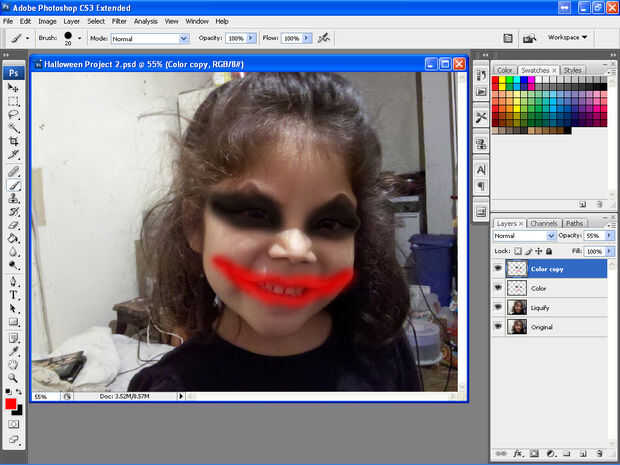Select the Rectangular Marquee tool
Viewport: 620px width, 465px height.
pos(13,102)
